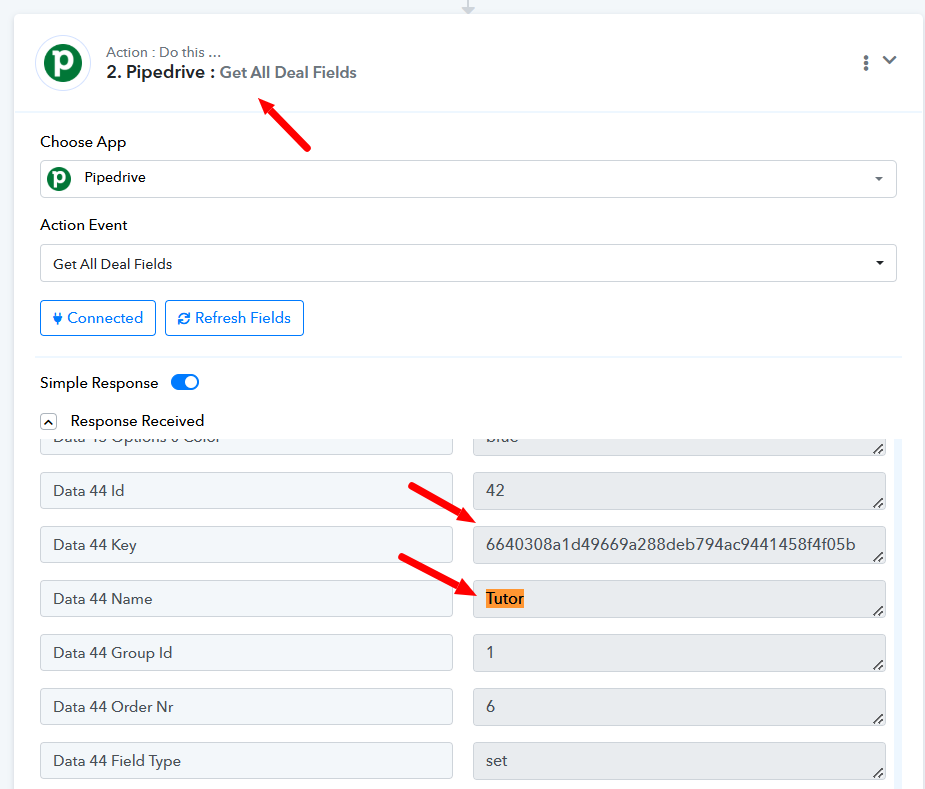Image resolution: width=925 pixels, height=789 pixels.
Task: Click the Pipedrive icon inside Choose App field
Action: pos(59,178)
